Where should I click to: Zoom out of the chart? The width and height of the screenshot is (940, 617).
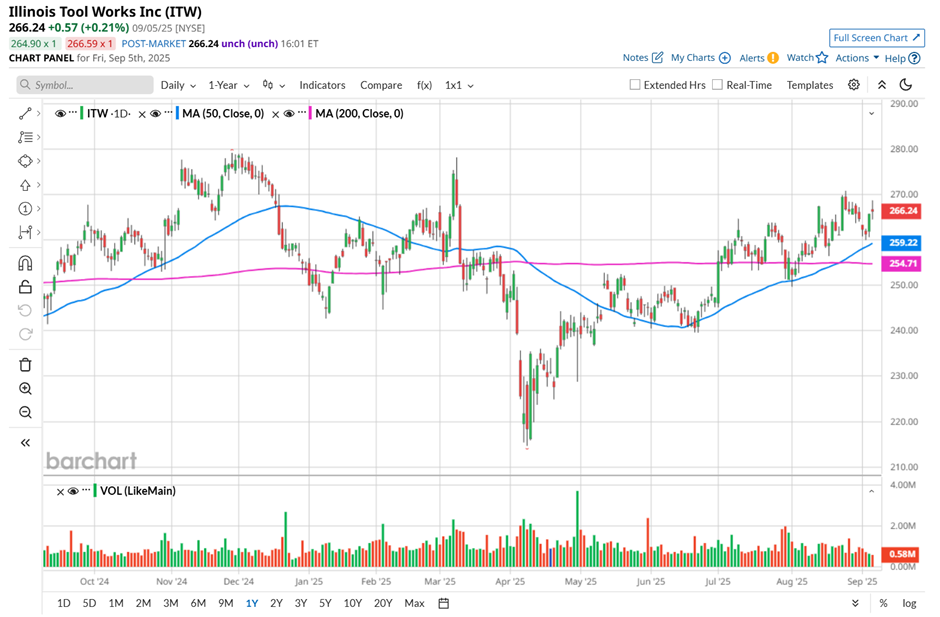25,413
